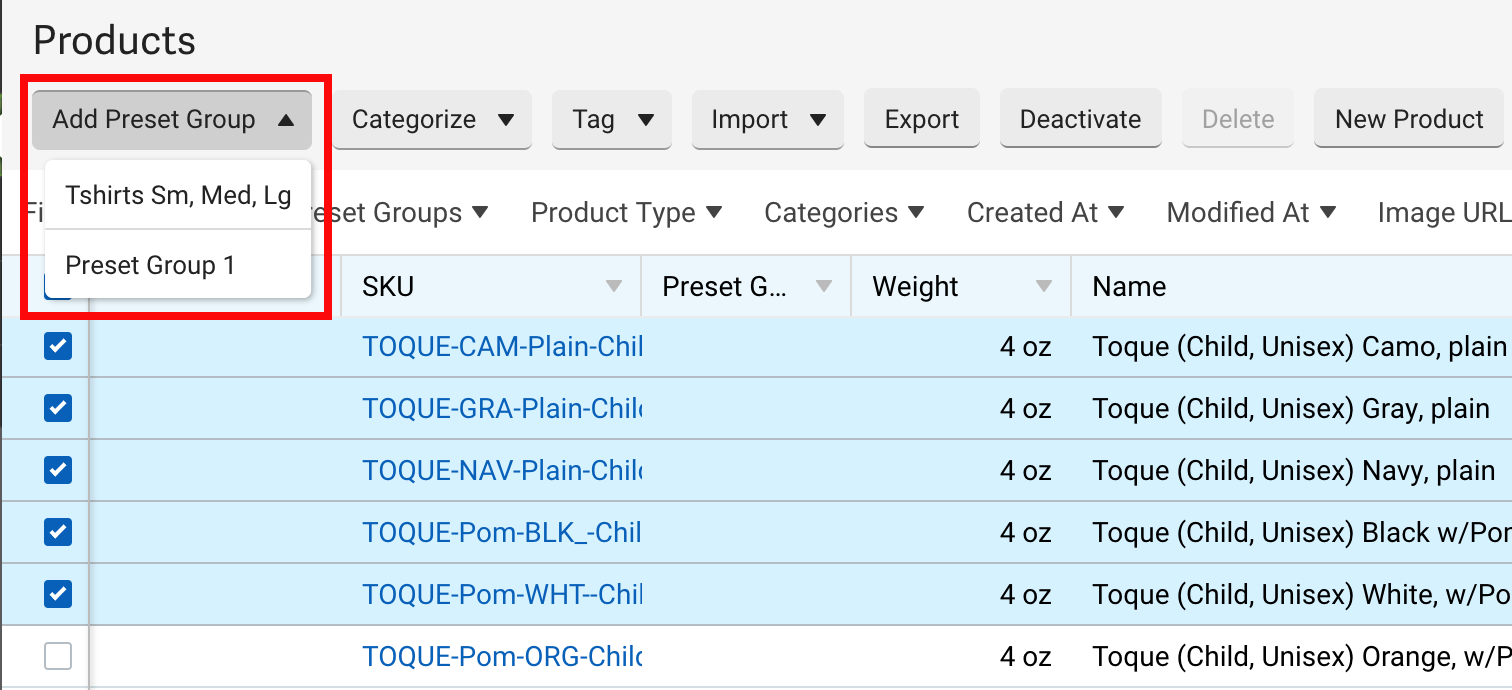Image resolution: width=1512 pixels, height=690 pixels.
Task: Uncheck the TOQUE-GRA-Plain row checkbox
Action: pyautogui.click(x=58, y=409)
